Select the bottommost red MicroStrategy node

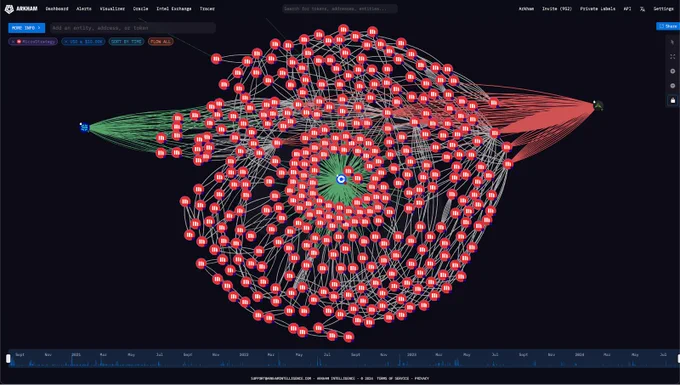pyautogui.click(x=349, y=337)
